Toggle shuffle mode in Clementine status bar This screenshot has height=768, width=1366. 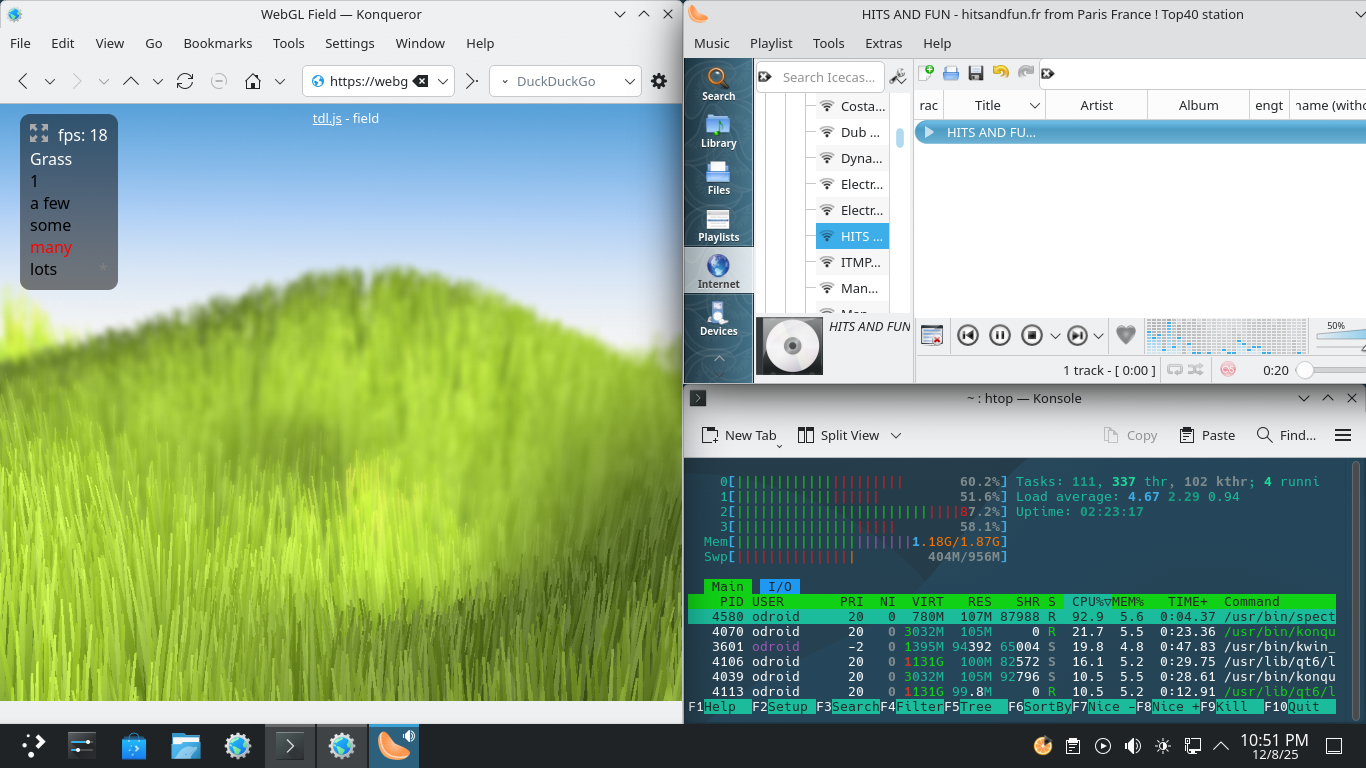pyautogui.click(x=1195, y=370)
